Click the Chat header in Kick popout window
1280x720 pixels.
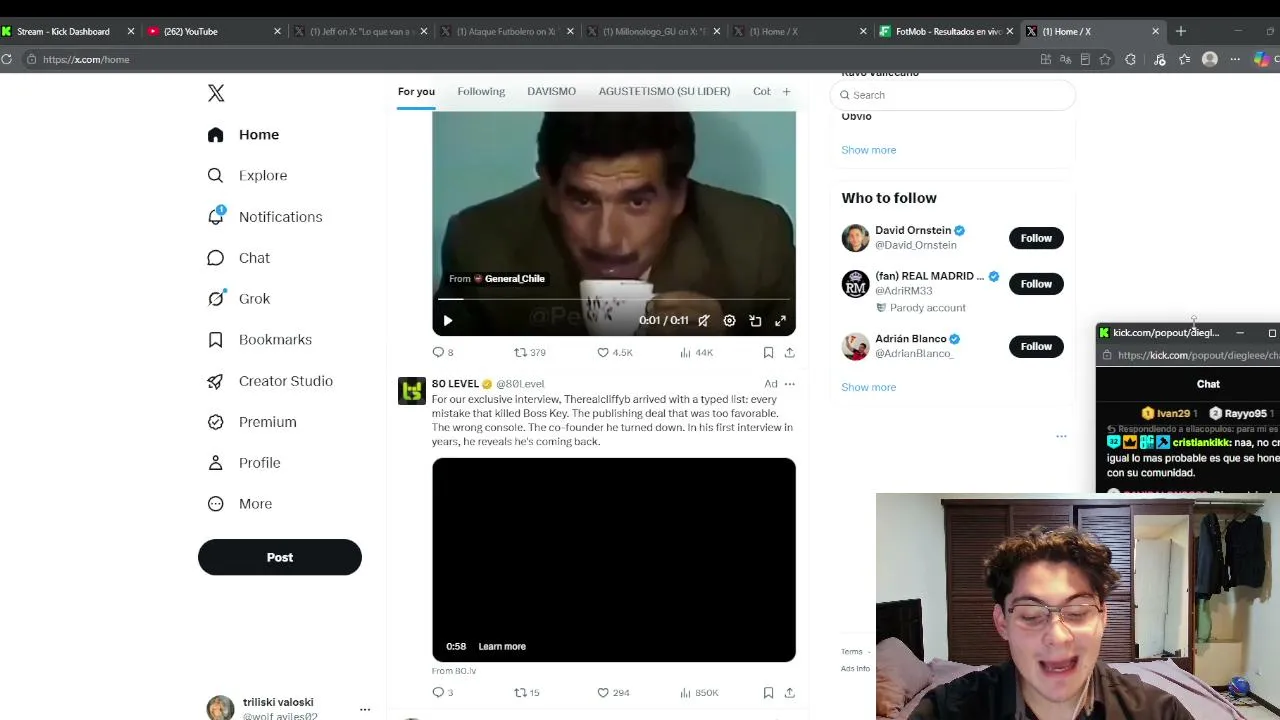point(1208,384)
